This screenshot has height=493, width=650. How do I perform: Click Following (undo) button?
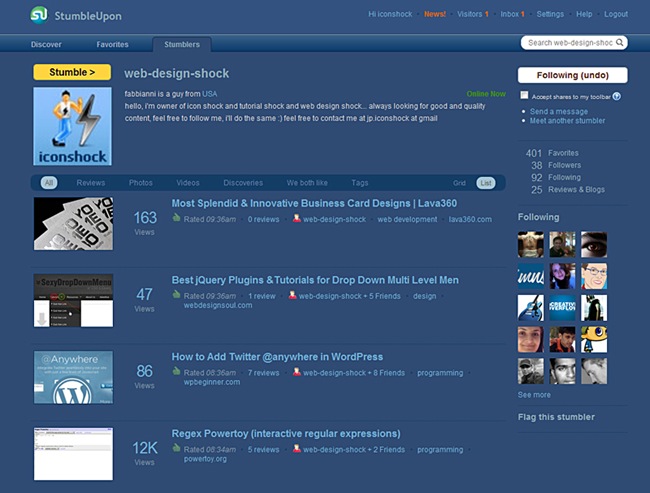click(572, 74)
